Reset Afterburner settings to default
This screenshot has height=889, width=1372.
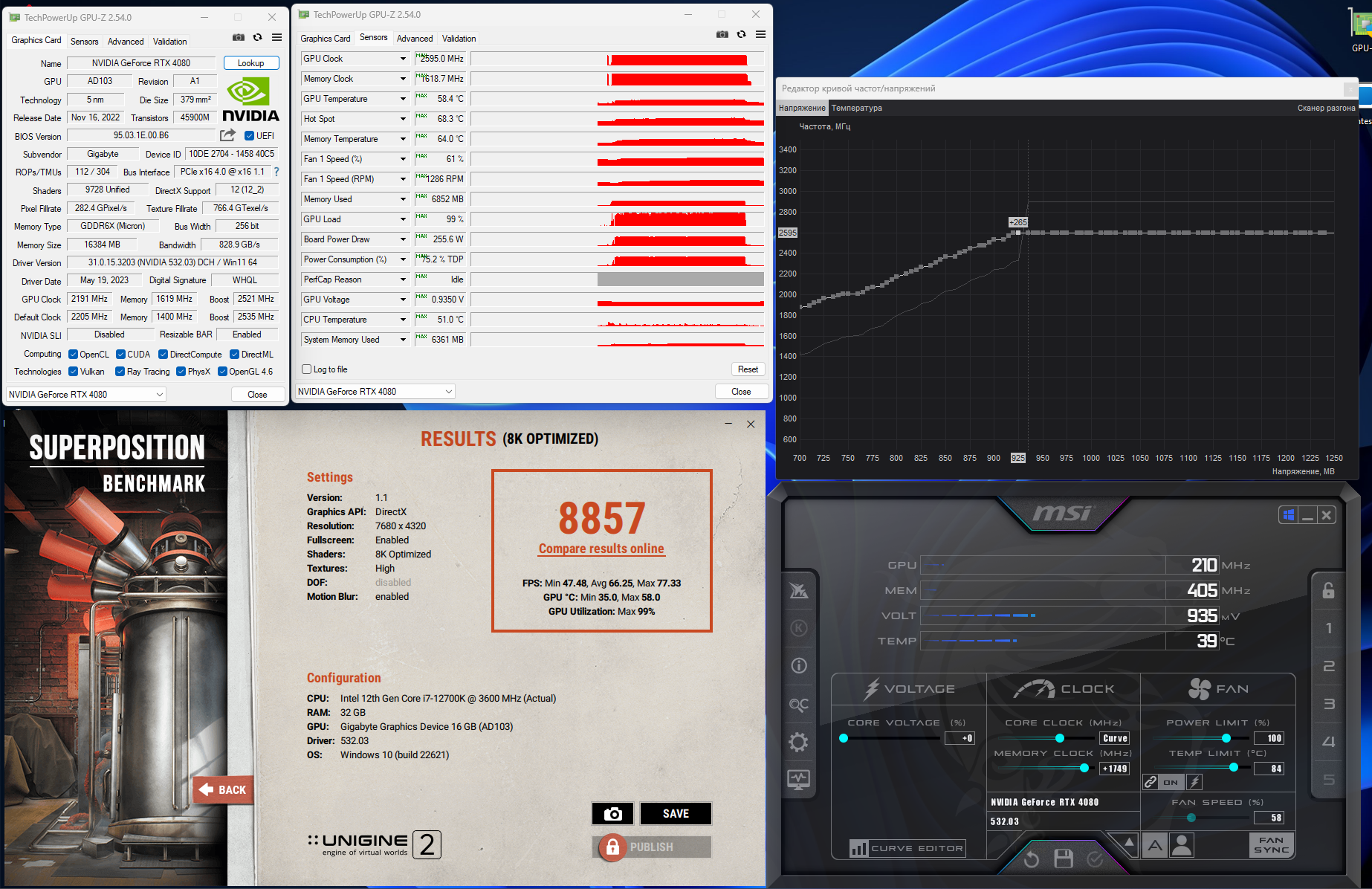point(1032,859)
